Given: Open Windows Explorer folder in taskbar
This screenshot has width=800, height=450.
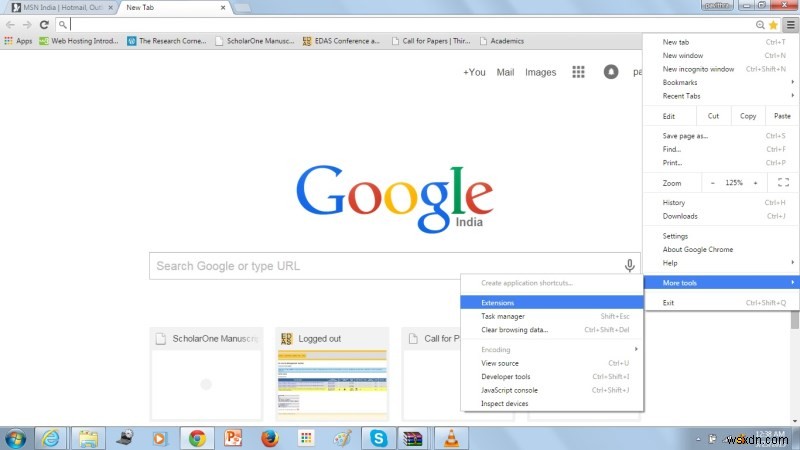Looking at the screenshot, I should tap(88, 439).
